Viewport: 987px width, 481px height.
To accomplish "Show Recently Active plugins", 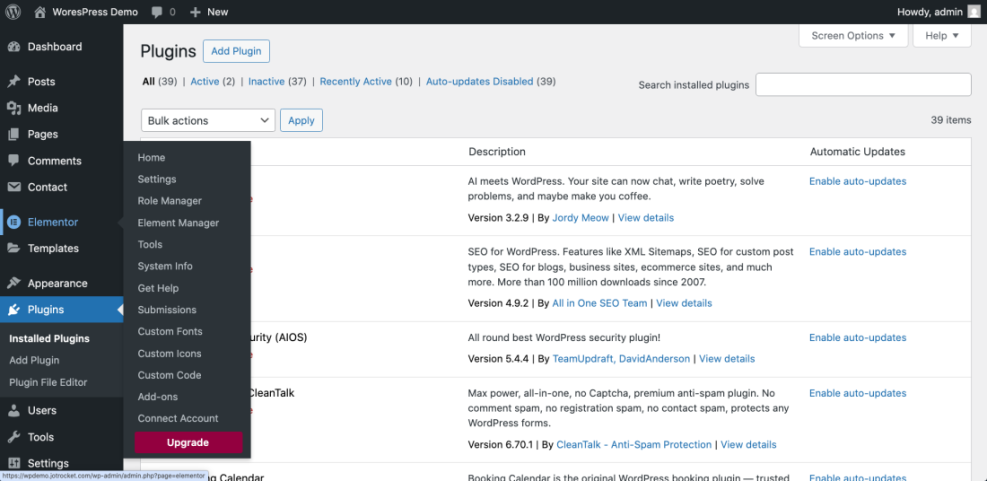I will tap(356, 81).
